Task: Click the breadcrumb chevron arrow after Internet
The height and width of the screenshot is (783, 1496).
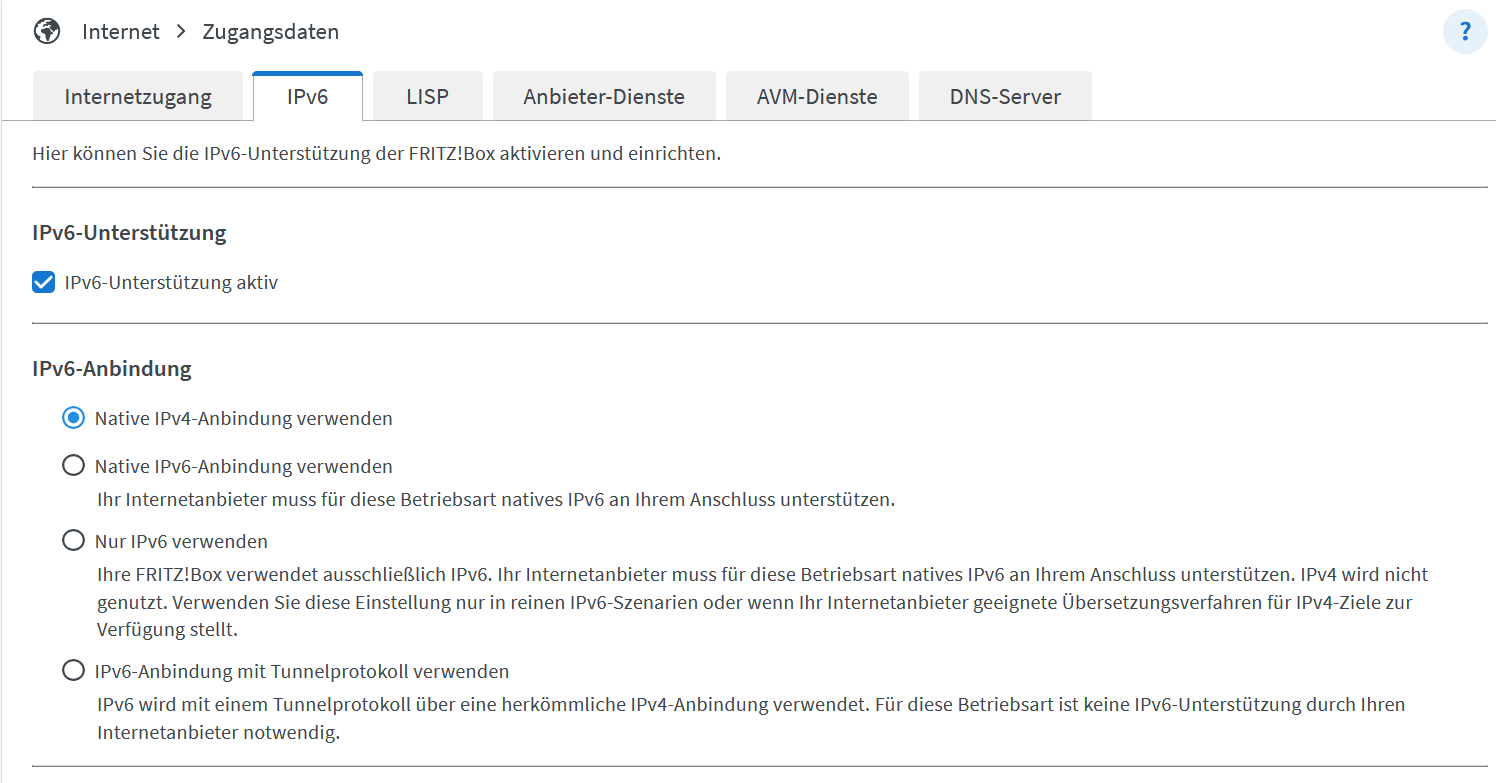Action: coord(181,31)
